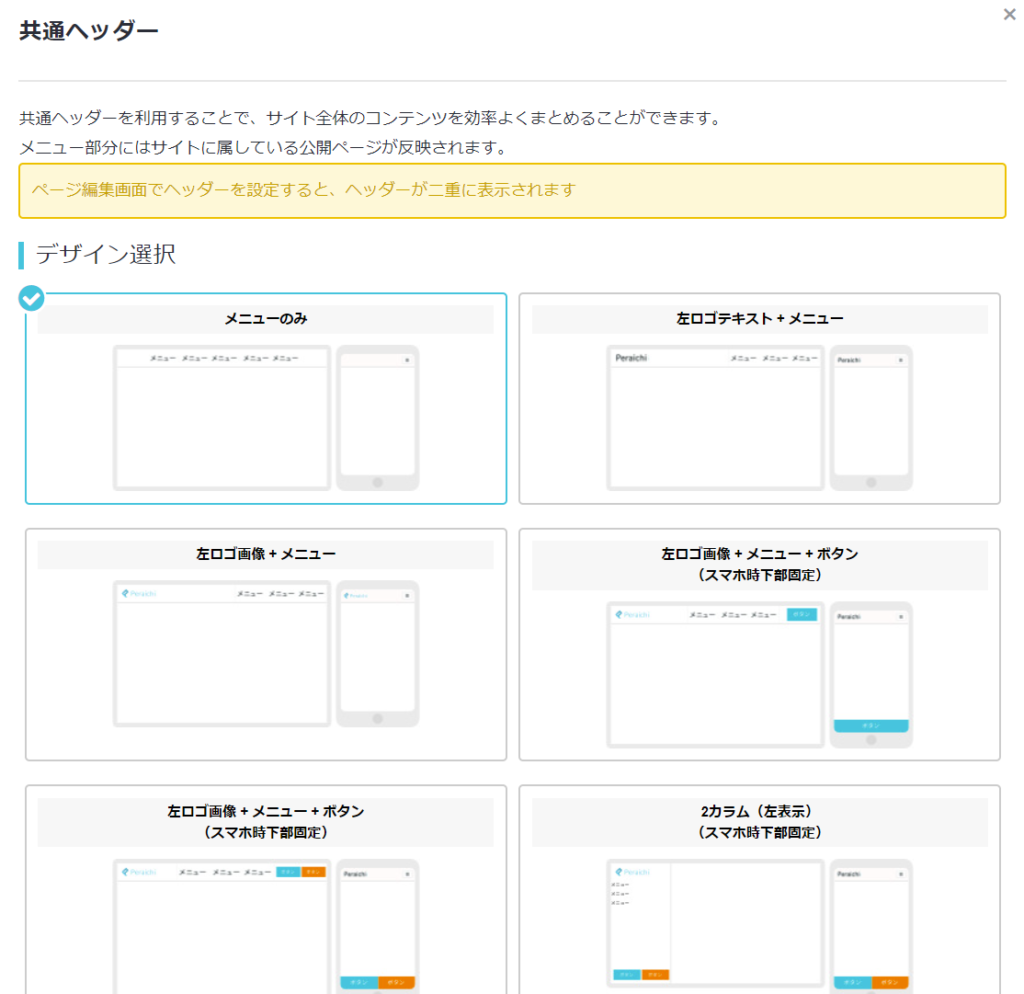
Task: Click phone preview in 左ロゴ画像 + メニュー card
Action: 377,653
